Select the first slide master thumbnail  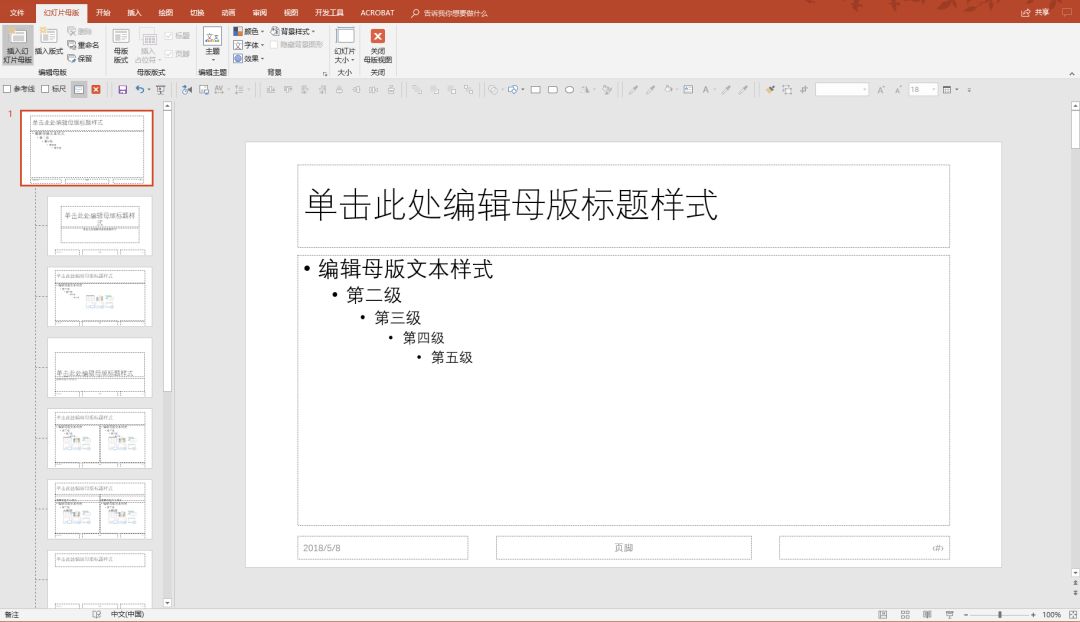coord(85,148)
